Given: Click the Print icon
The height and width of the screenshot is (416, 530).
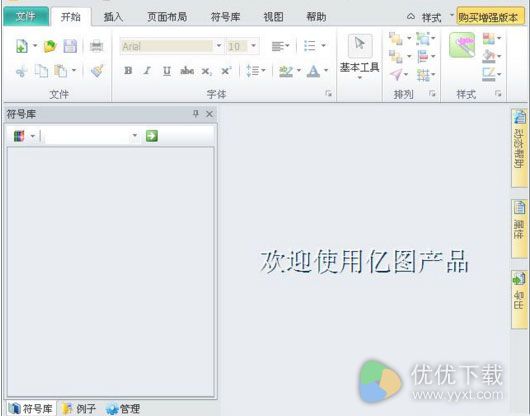Looking at the screenshot, I should tap(96, 46).
